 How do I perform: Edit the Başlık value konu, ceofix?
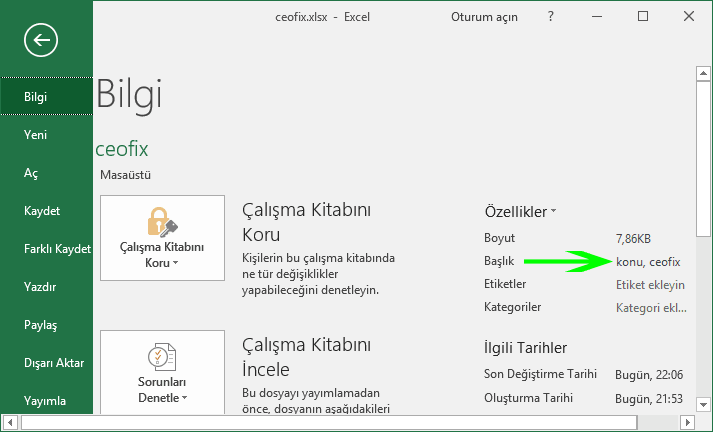click(648, 261)
